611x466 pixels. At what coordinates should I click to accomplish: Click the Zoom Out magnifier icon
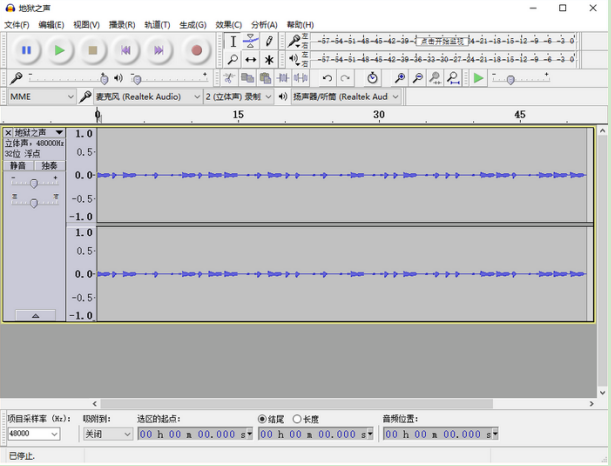pyautogui.click(x=417, y=78)
